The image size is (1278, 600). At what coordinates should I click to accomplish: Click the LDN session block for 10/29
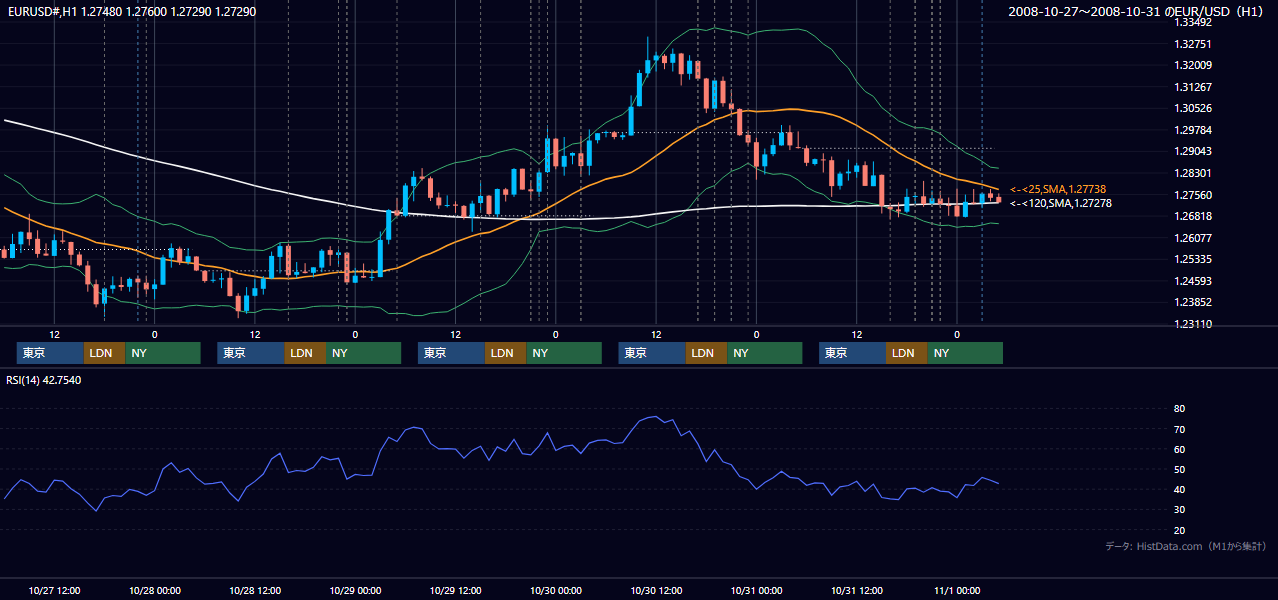[x=505, y=353]
